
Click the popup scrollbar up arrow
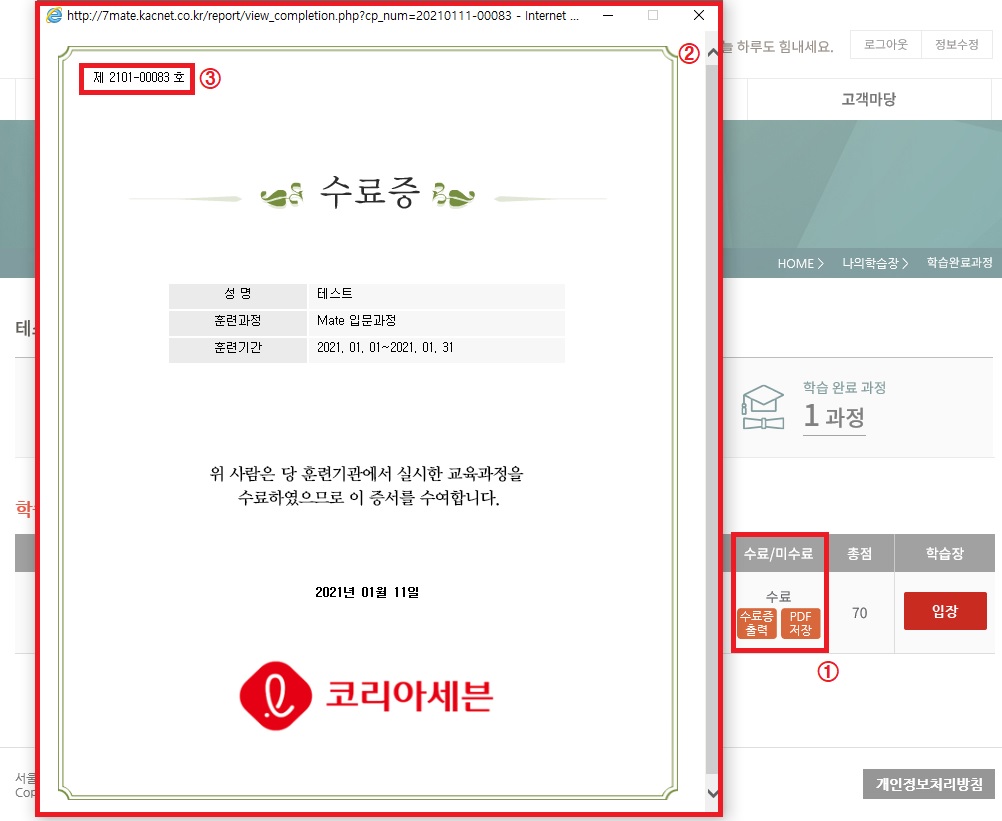pos(713,52)
